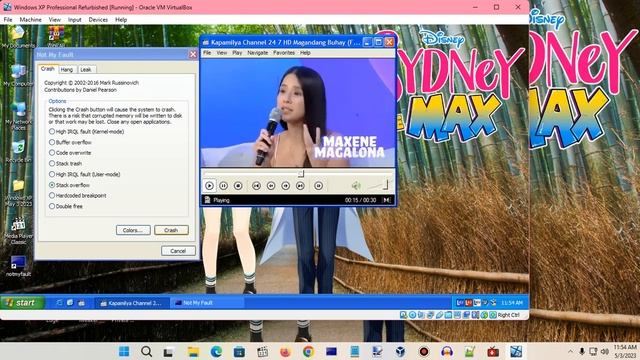This screenshot has width=640, height=360.
Task: Open Windows 11 Start menu
Action: click(124, 351)
